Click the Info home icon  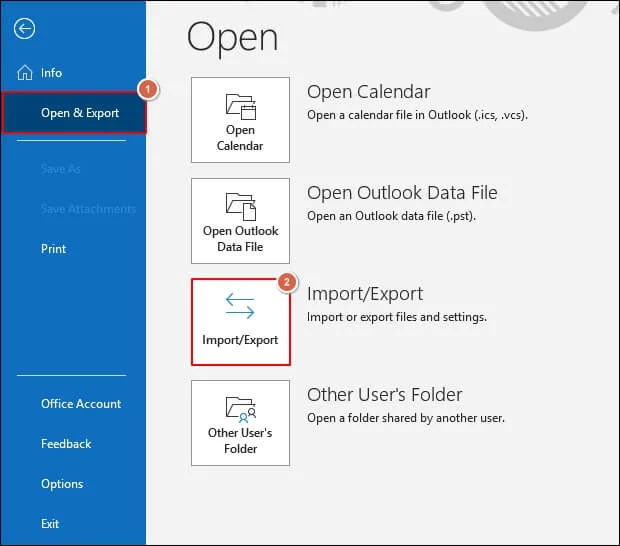[x=25, y=73]
